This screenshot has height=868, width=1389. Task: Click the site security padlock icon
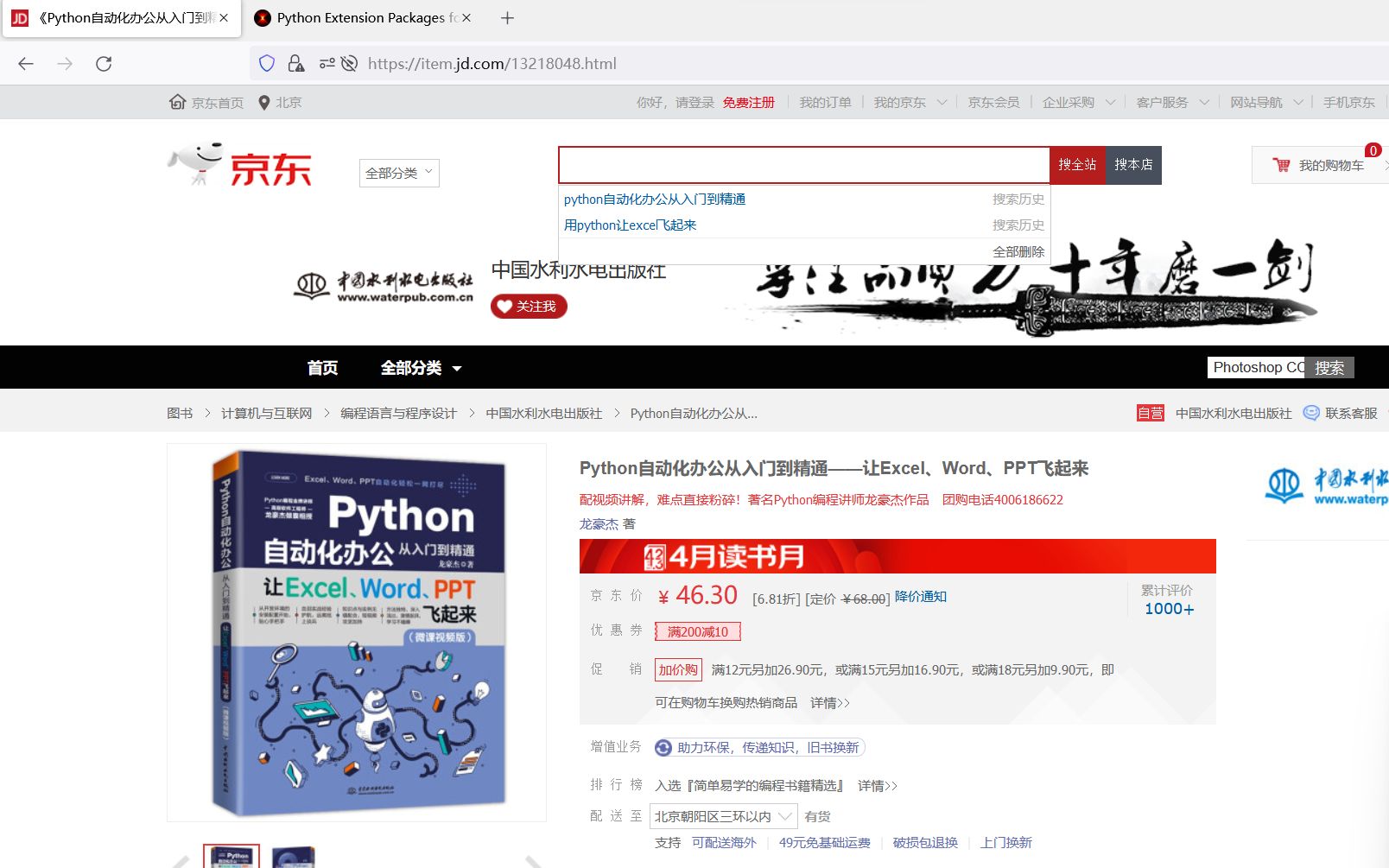[295, 63]
